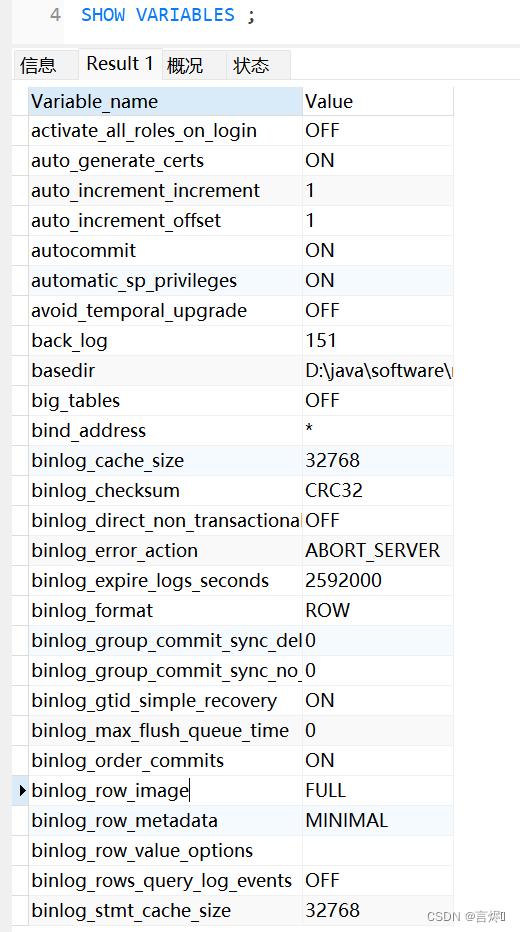Click the OFF value of big_tables
Screen dimensions: 520x932
tap(378, 401)
